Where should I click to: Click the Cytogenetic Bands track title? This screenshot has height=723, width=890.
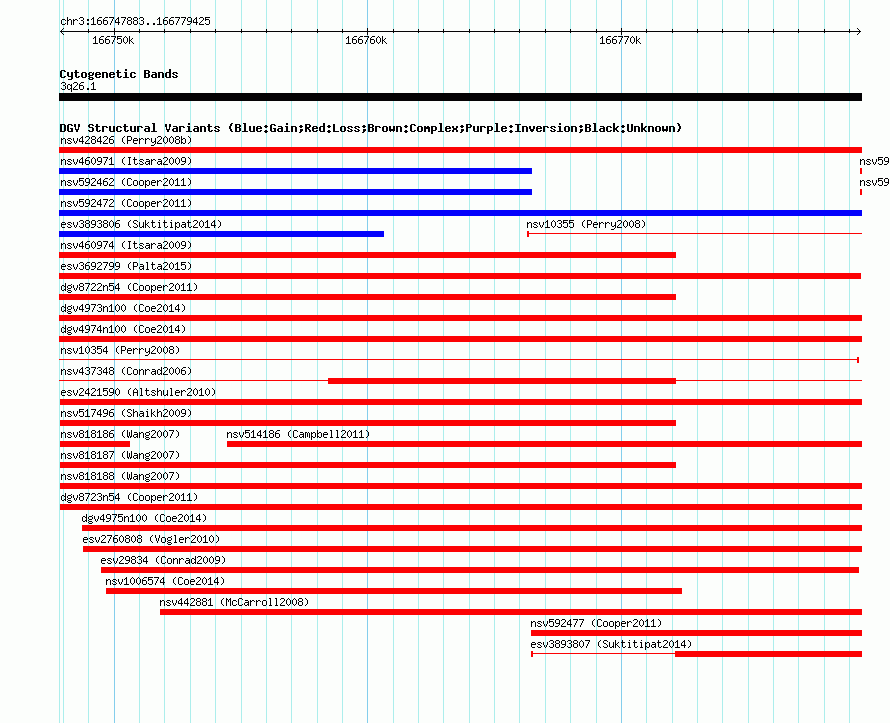[x=119, y=74]
